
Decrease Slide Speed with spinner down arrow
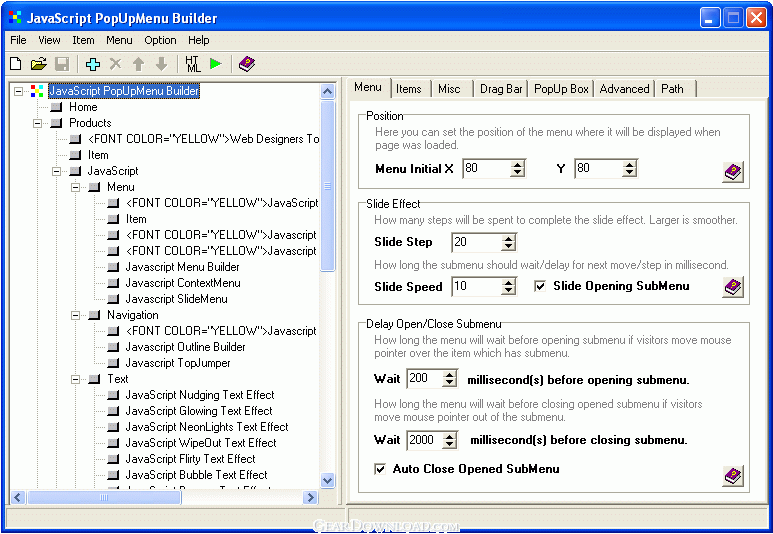(509, 291)
